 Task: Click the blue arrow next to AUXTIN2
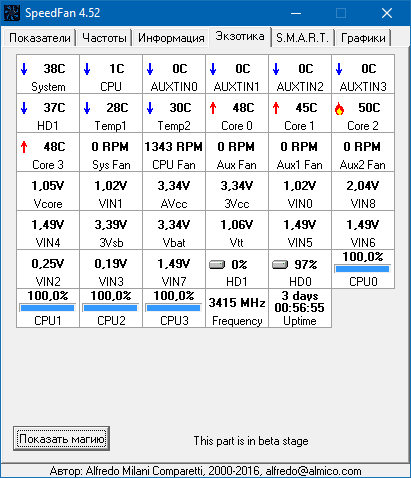276,69
